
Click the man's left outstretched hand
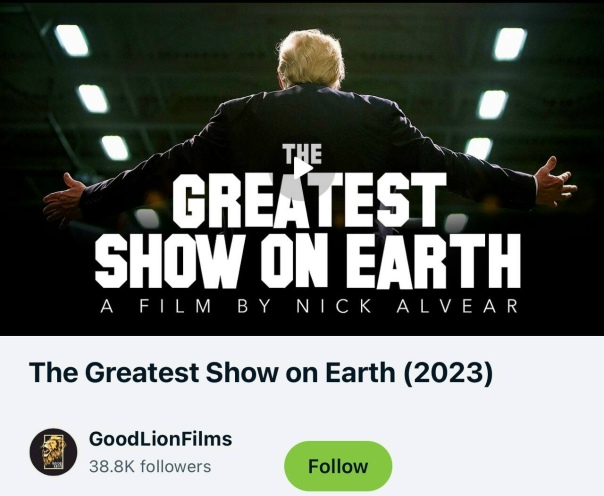pyautogui.click(x=64, y=199)
